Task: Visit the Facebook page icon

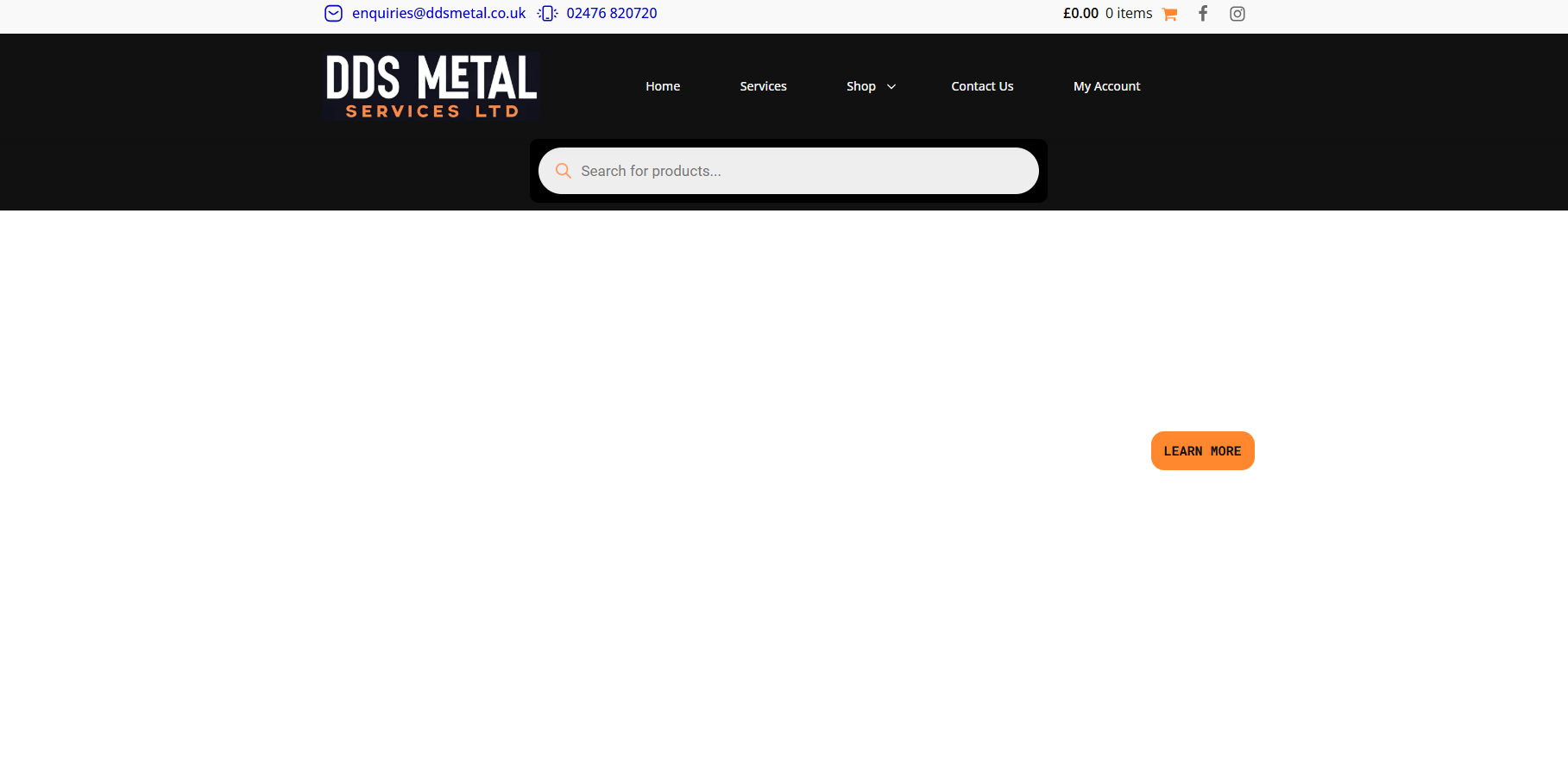Action: [x=1203, y=14]
